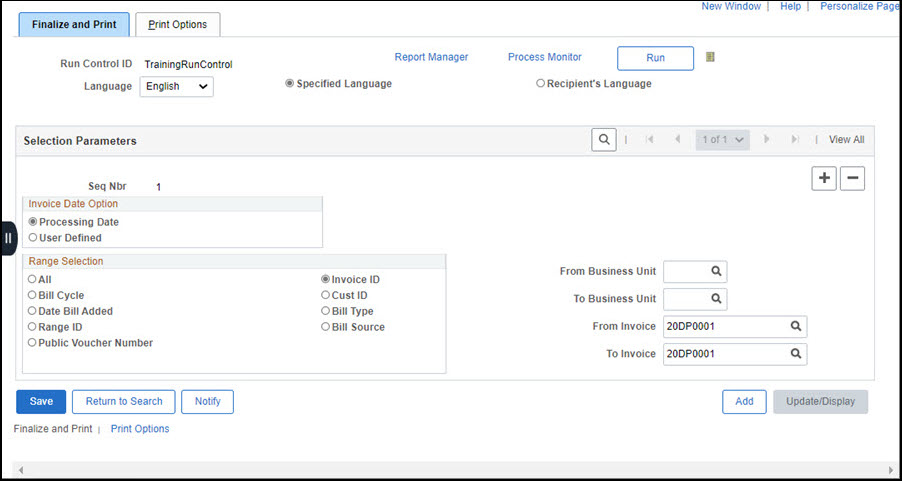Open From Business Unit lookup magnifier

[717, 271]
